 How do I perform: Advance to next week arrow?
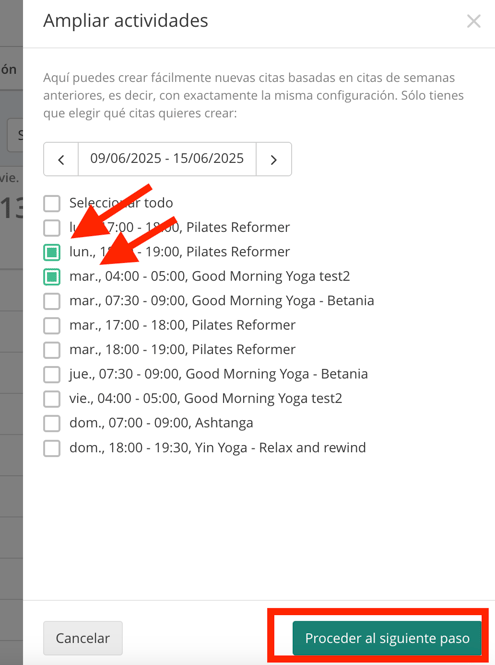pos(274,159)
